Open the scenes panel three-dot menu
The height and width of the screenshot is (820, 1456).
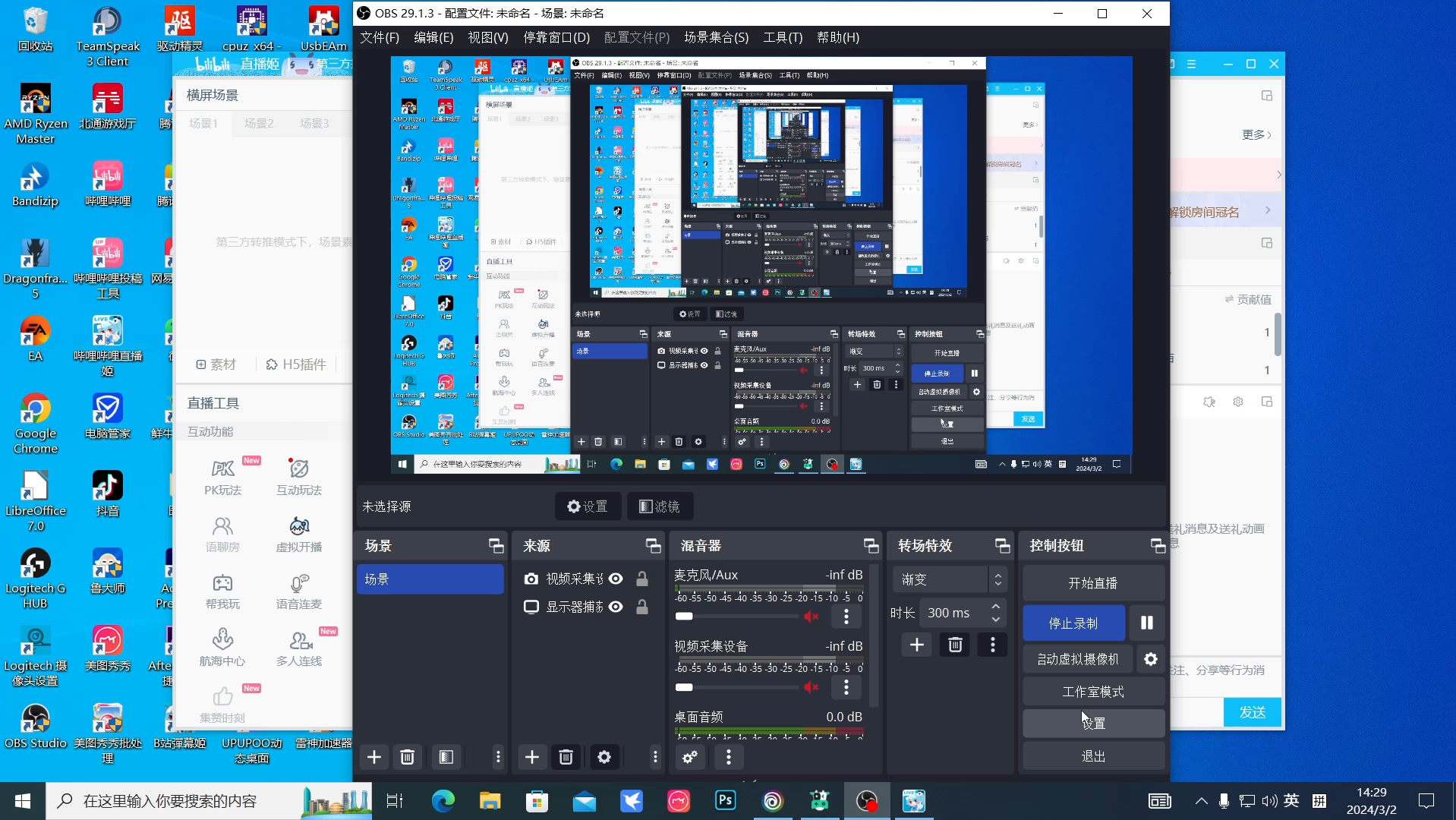pos(497,757)
